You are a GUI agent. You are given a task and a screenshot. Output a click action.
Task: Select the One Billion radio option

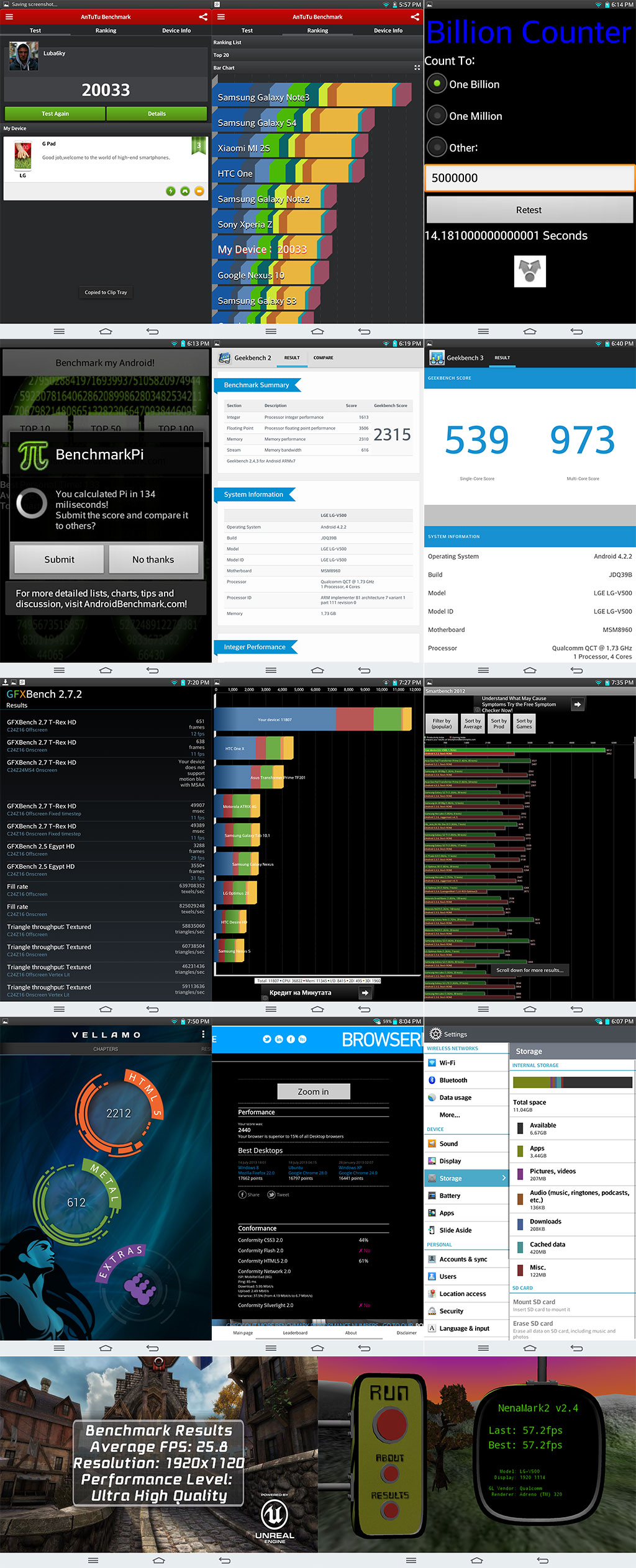click(x=437, y=84)
